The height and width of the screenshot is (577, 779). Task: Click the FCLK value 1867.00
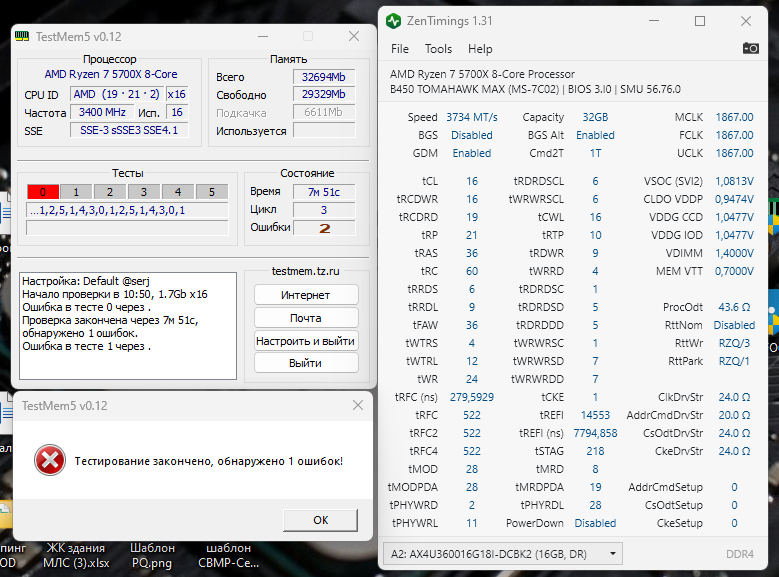coord(734,135)
